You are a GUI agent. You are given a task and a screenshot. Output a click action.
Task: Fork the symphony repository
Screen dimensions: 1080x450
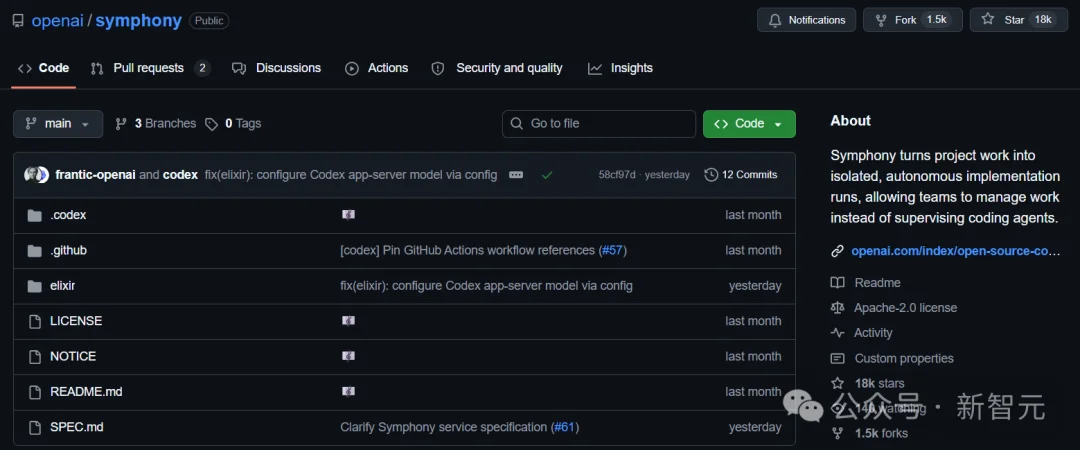912,20
